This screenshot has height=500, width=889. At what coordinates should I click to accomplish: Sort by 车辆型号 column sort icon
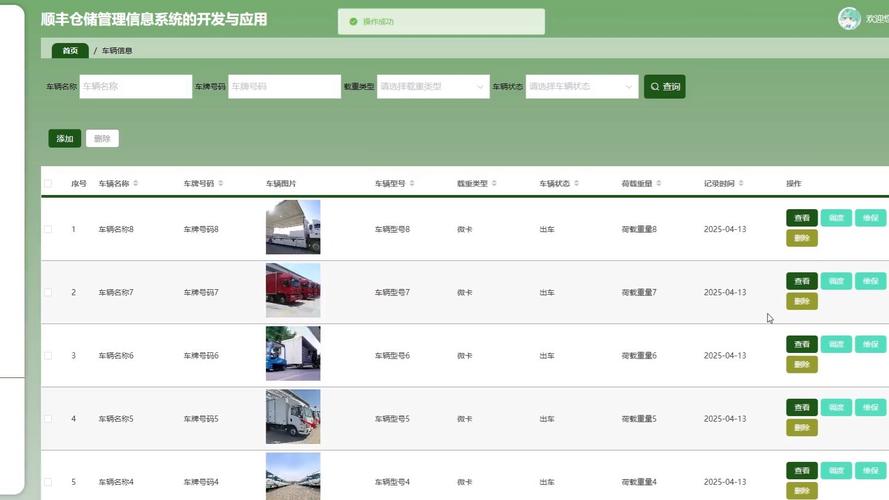pyautogui.click(x=412, y=183)
